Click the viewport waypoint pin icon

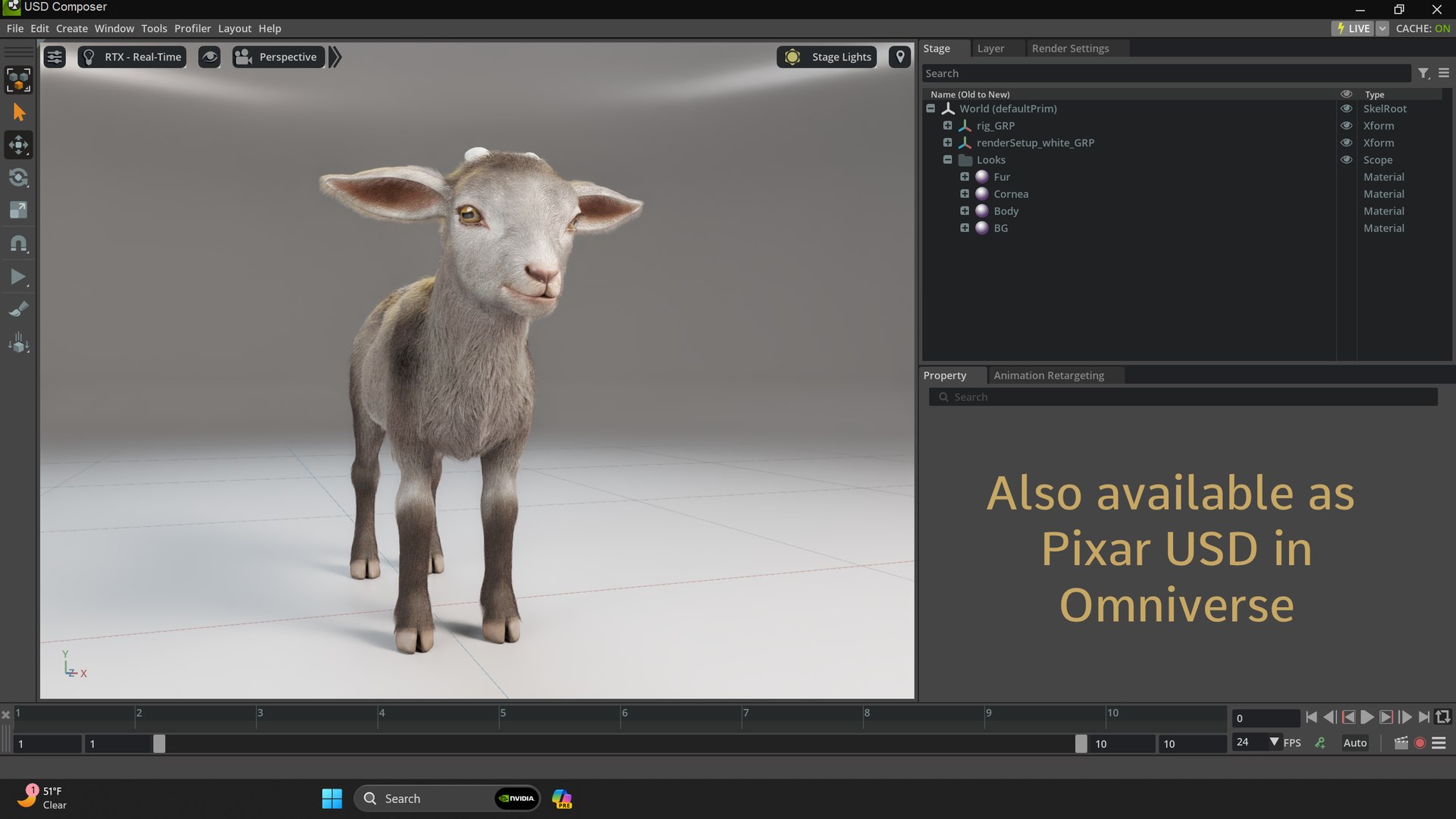[x=899, y=57]
